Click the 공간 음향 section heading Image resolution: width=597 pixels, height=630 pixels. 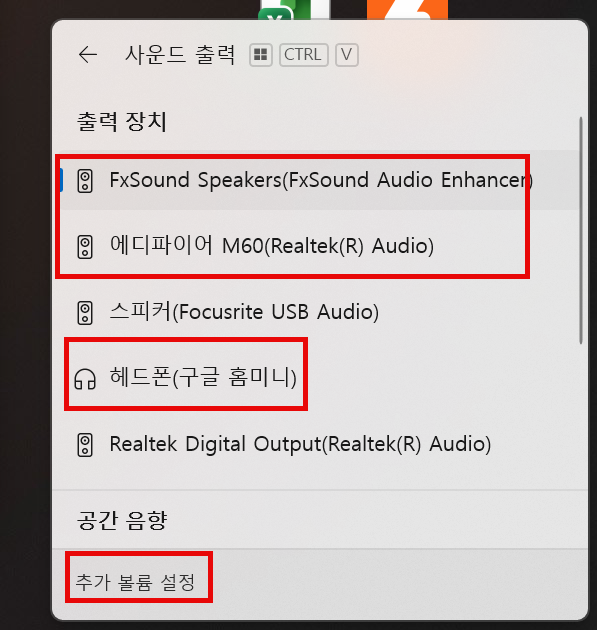[122, 521]
